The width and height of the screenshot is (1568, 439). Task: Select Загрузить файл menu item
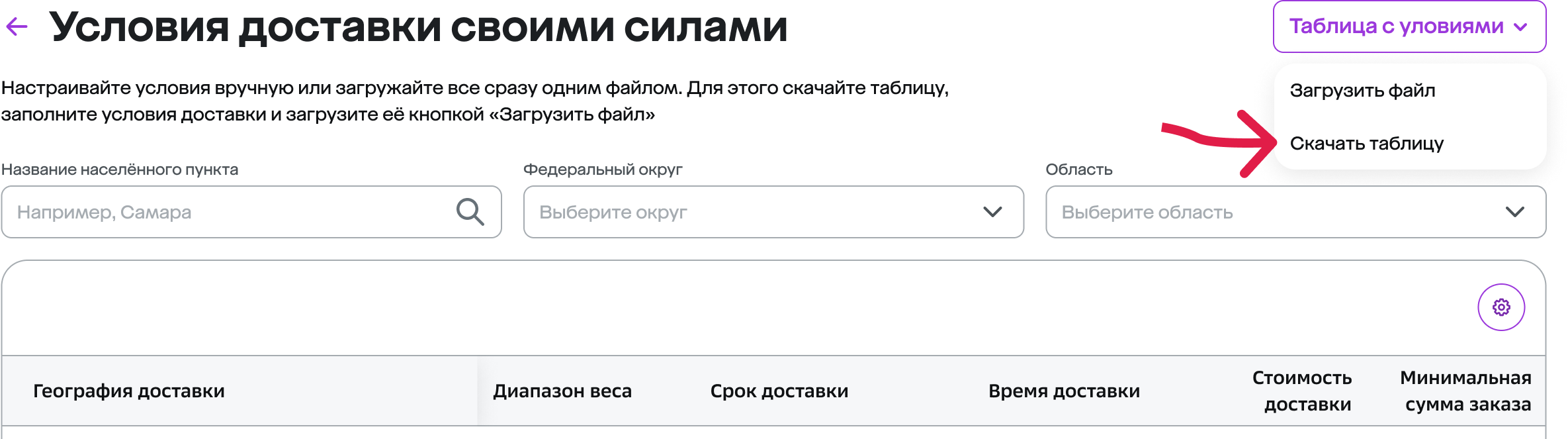(1362, 90)
